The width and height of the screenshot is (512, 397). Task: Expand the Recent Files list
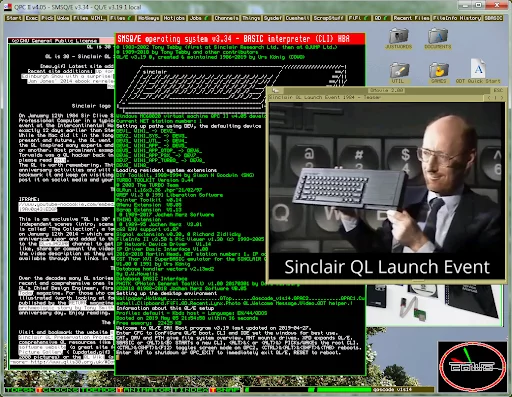(x=411, y=18)
